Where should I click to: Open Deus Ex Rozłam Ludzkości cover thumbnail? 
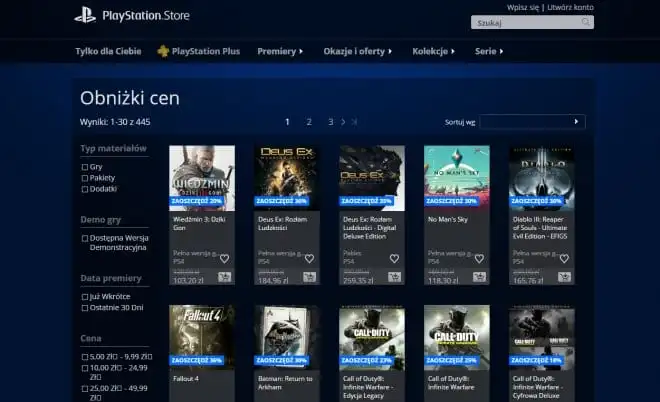coord(287,178)
